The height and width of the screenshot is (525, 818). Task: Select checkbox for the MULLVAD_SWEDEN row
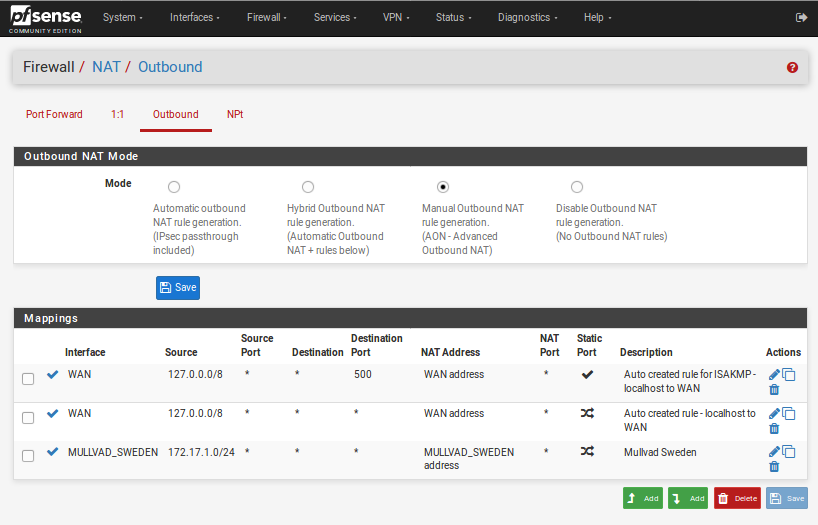pos(28,456)
